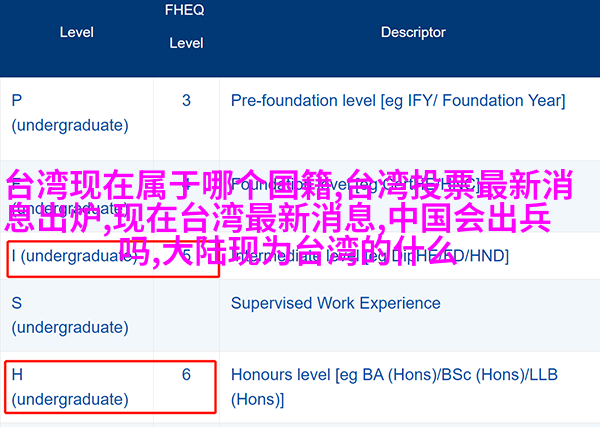Click the FHEQ Level column header

point(185,26)
